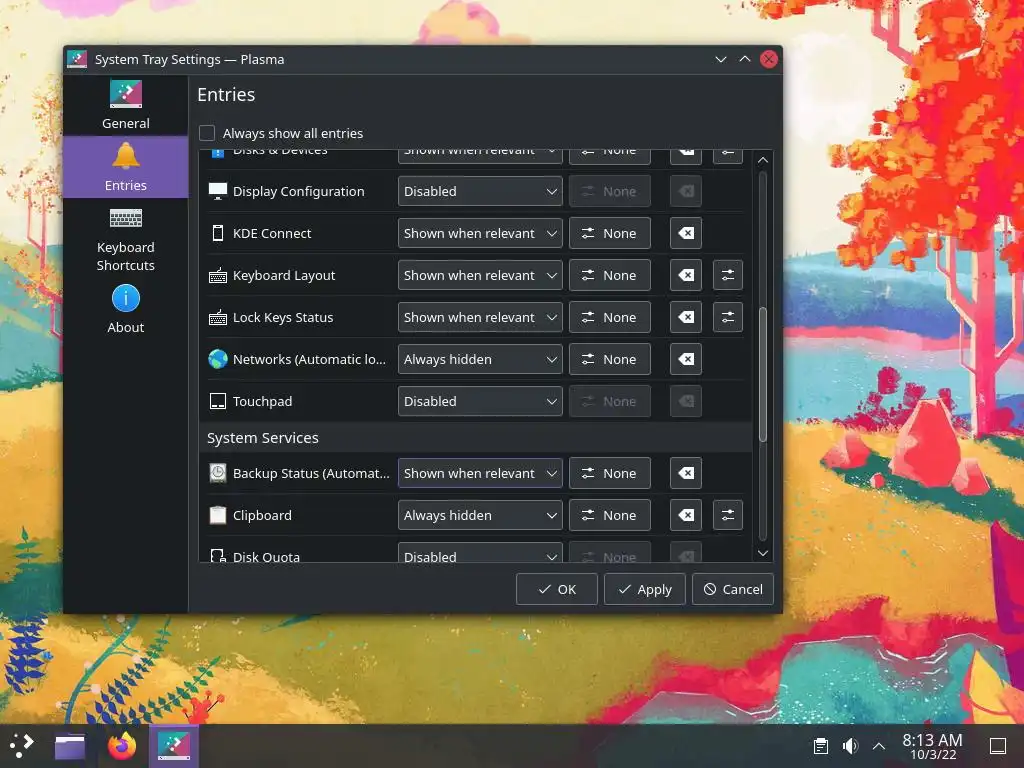Enable Always show all entries checkbox

207,133
